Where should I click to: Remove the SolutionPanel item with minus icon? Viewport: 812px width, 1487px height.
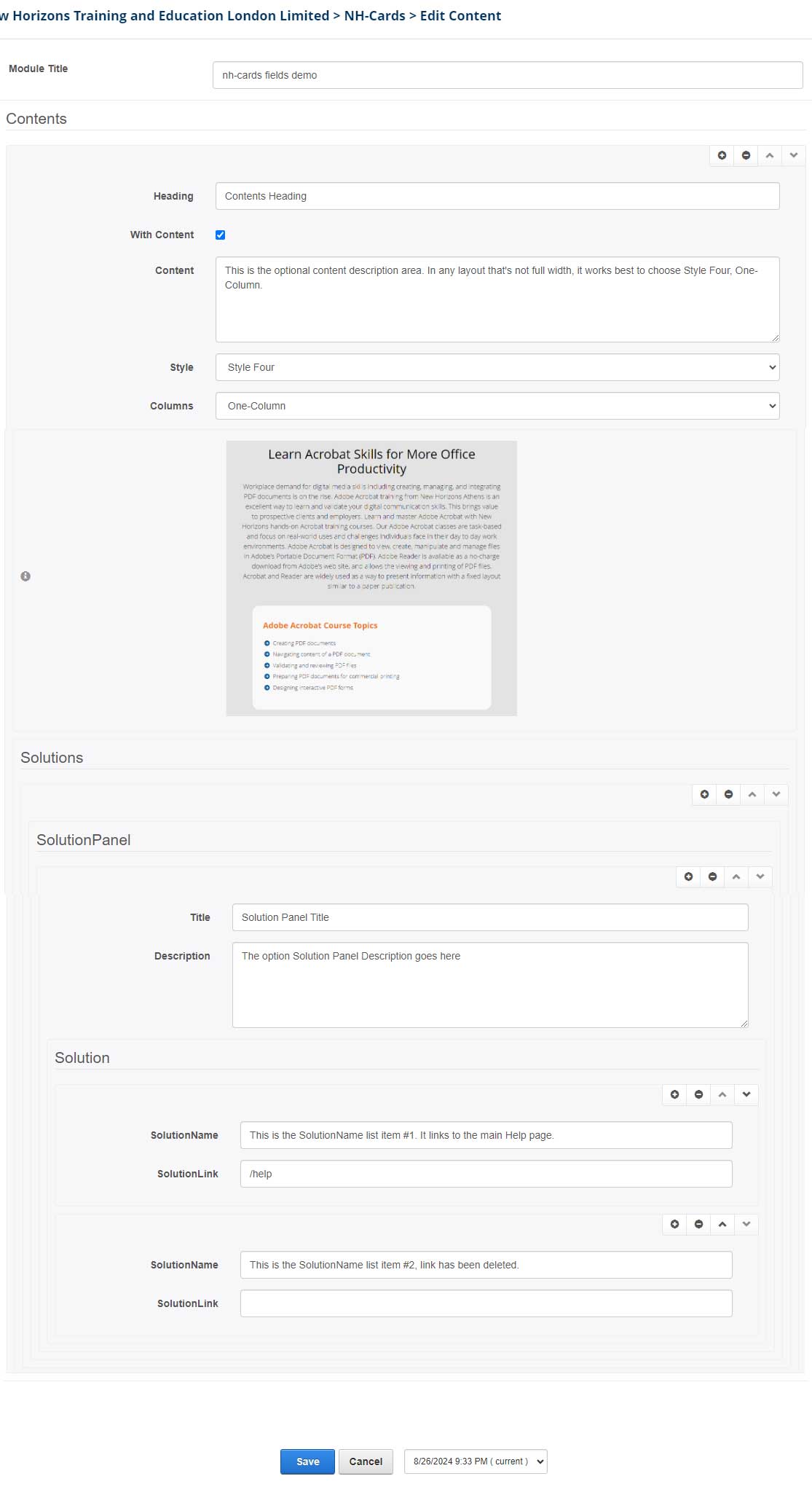pyautogui.click(x=712, y=876)
